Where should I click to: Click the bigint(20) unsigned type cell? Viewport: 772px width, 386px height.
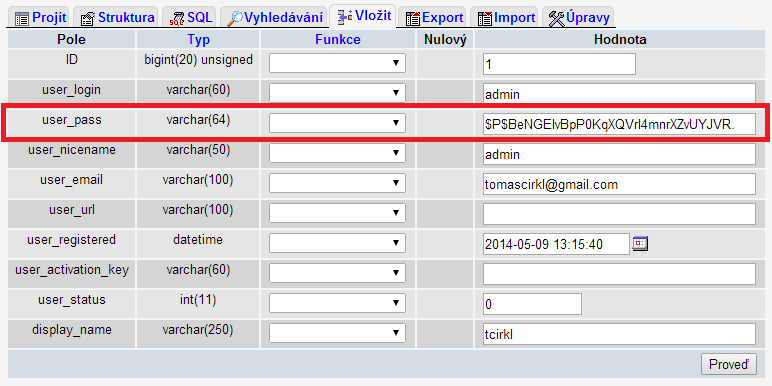point(198,60)
